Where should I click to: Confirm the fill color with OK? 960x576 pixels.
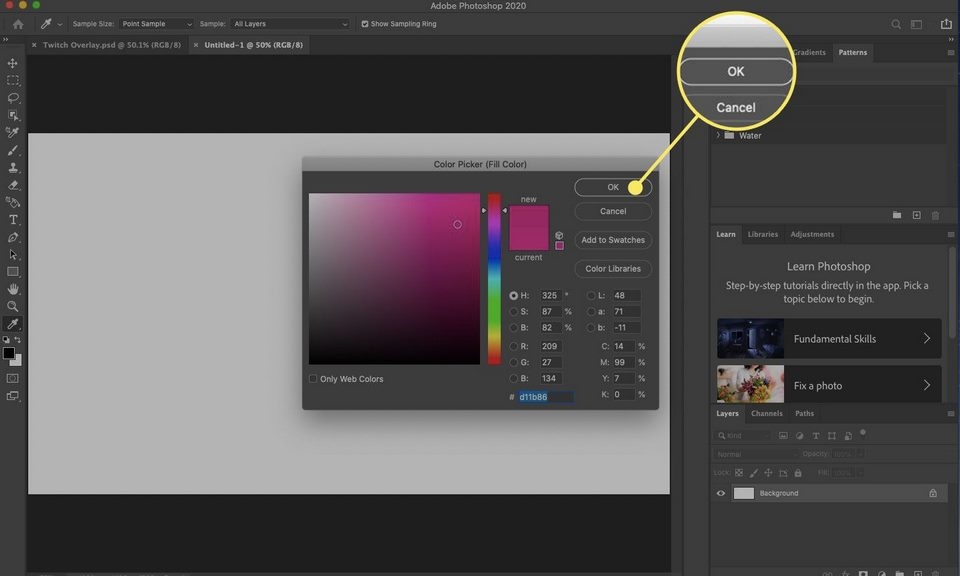612,187
